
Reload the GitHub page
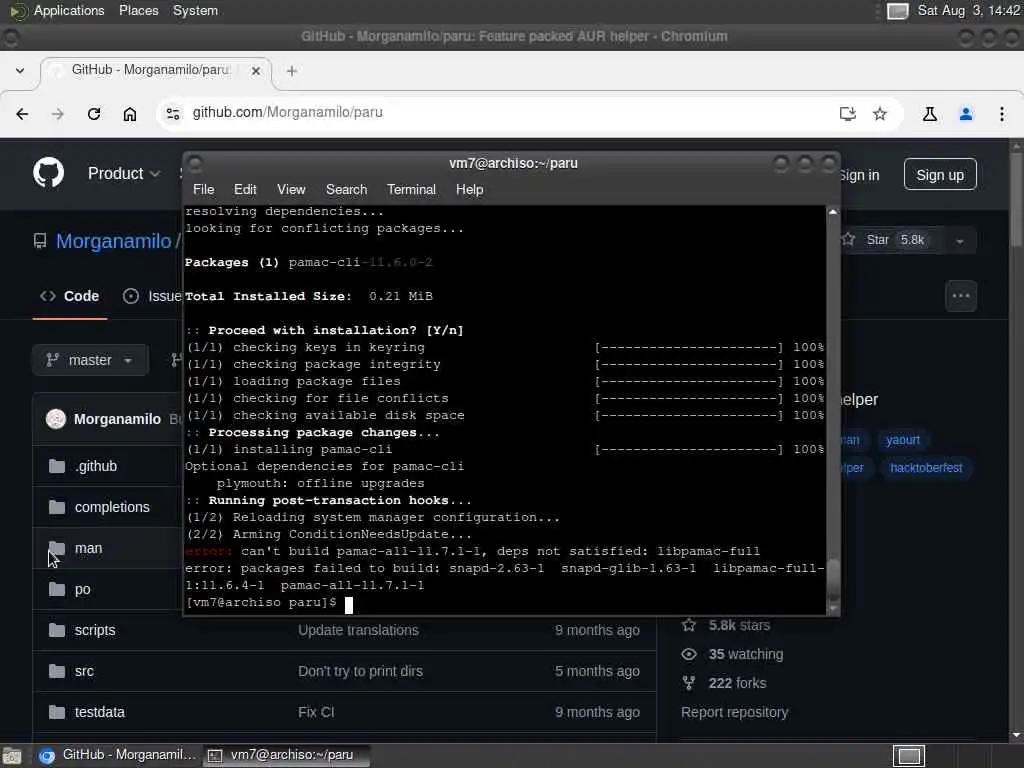click(x=94, y=114)
